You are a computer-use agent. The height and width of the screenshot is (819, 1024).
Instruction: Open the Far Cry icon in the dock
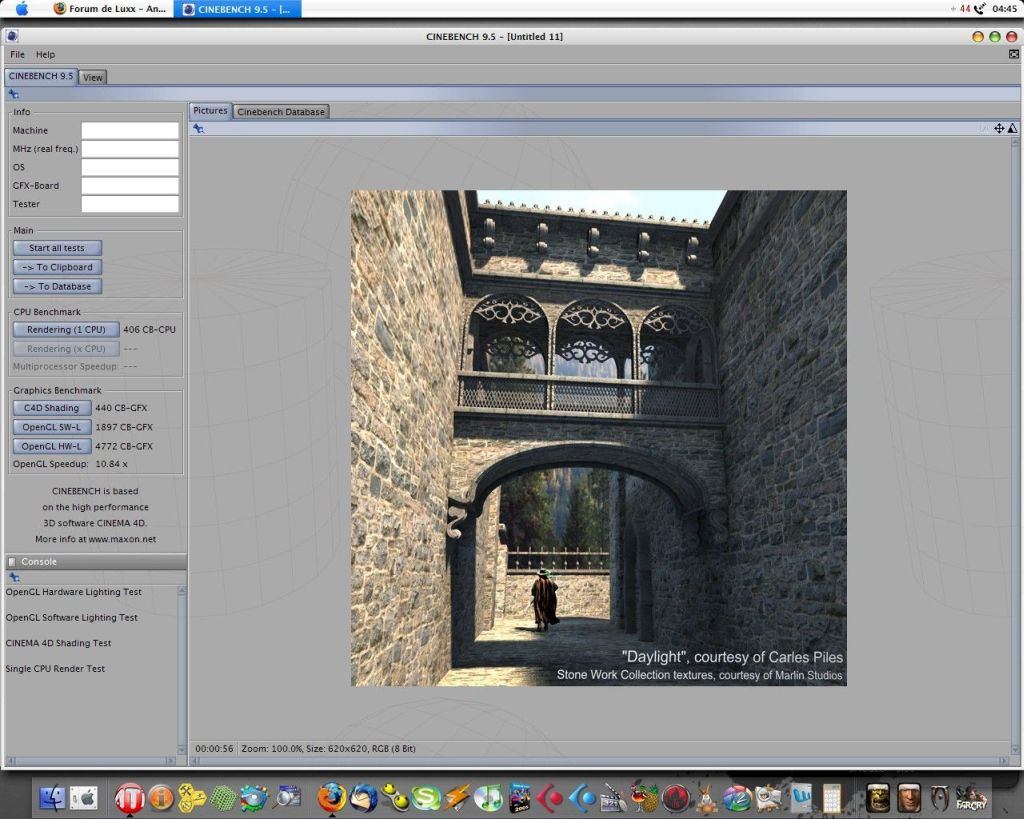[971, 798]
